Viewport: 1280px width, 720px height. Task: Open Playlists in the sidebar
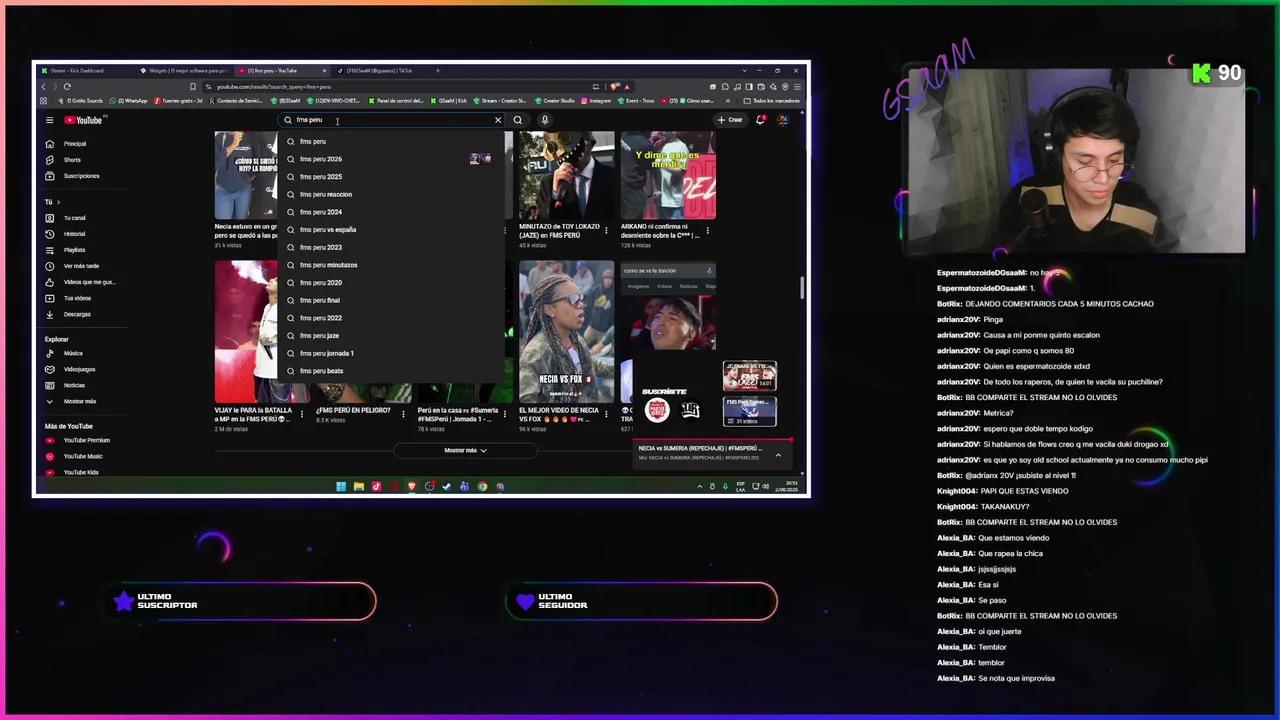click(75, 250)
